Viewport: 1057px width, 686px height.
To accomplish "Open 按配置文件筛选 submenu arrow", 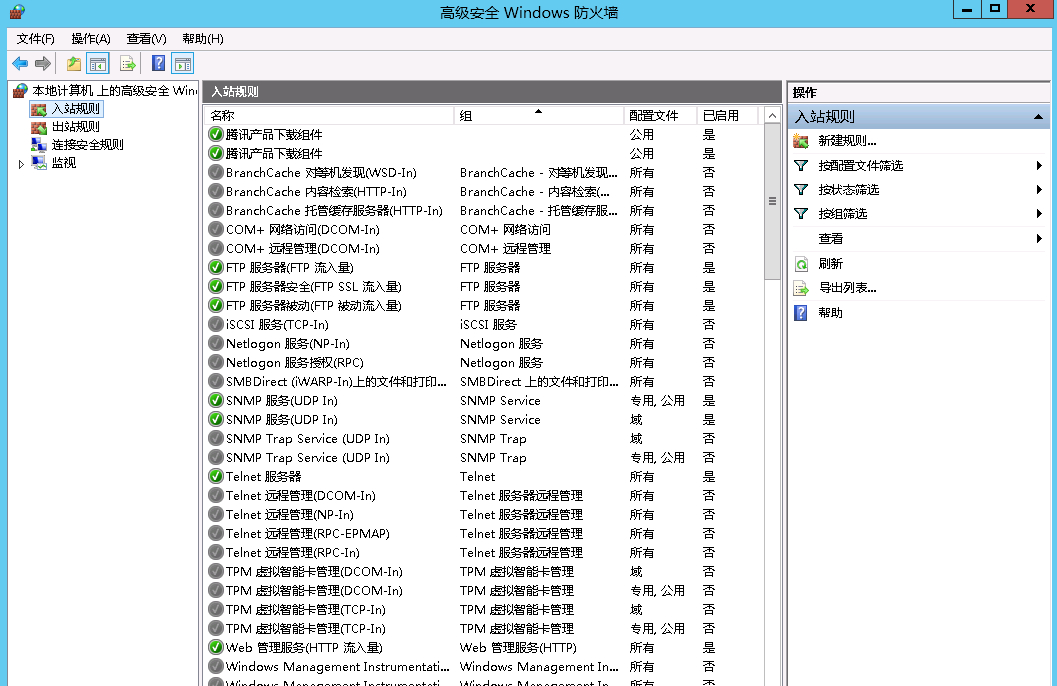I will point(1039,166).
